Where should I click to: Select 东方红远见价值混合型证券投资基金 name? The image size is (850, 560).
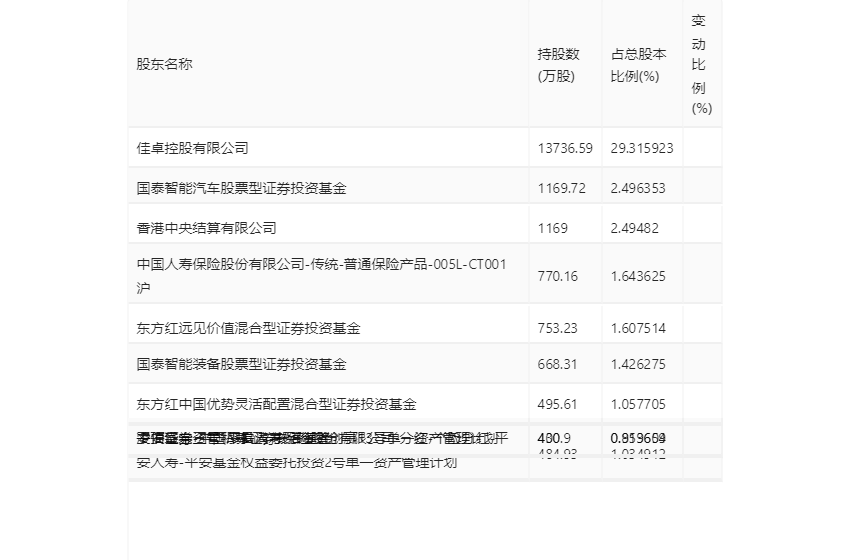pyautogui.click(x=248, y=328)
